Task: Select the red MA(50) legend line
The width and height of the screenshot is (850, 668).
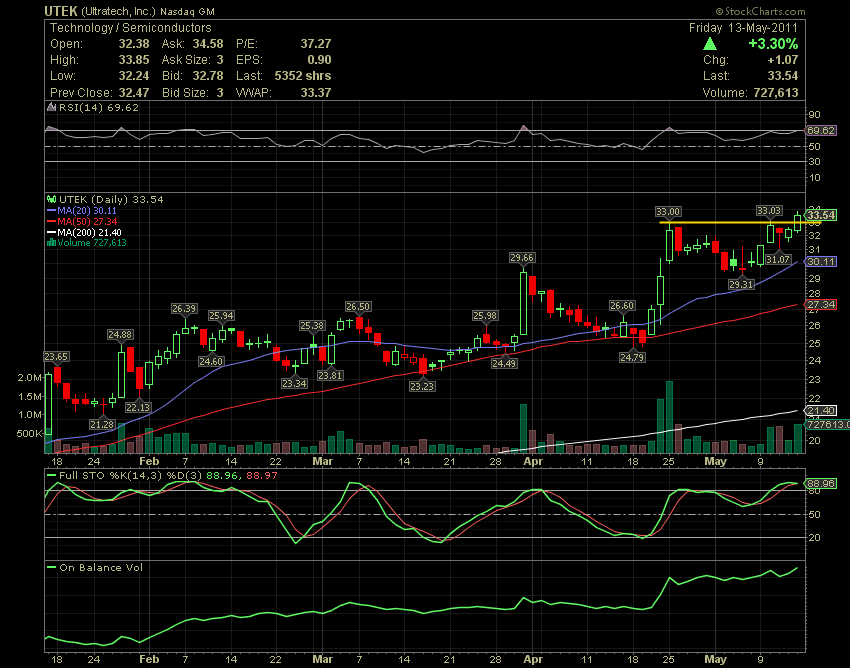Action: point(52,221)
